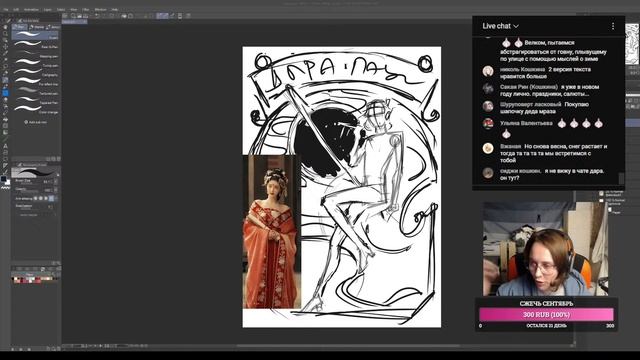
Task: Click the Undo icon in command bar
Action: point(97,16)
